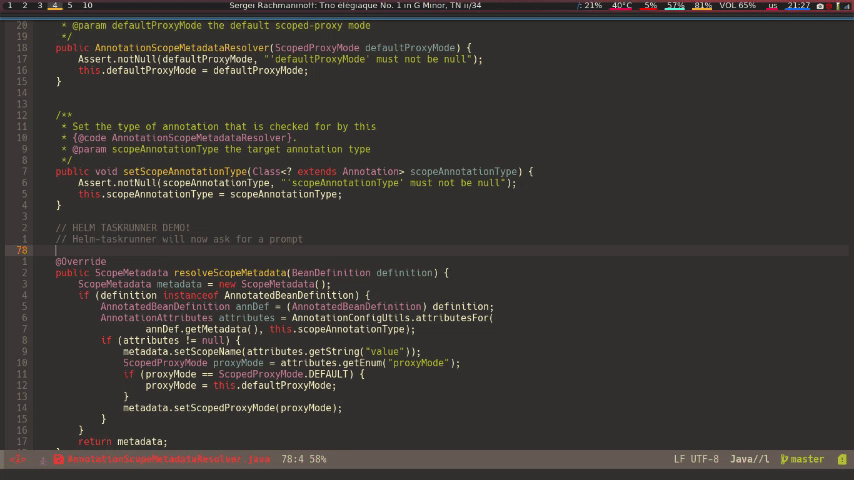The height and width of the screenshot is (480, 854).
Task: Click the HELM TASKRUNNER DEMO! comment
Action: pyautogui.click(x=123, y=228)
